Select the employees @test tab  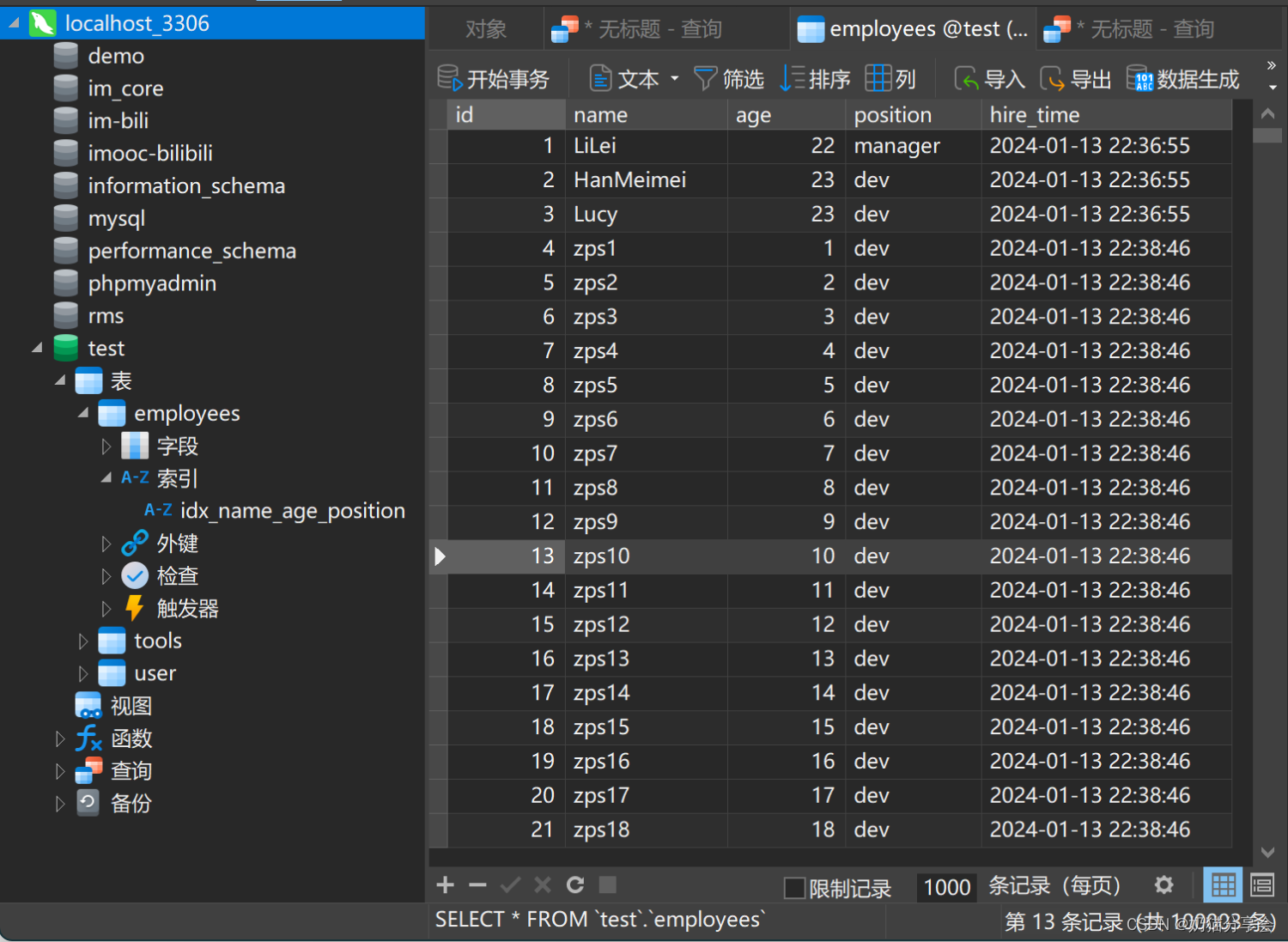coord(913,29)
